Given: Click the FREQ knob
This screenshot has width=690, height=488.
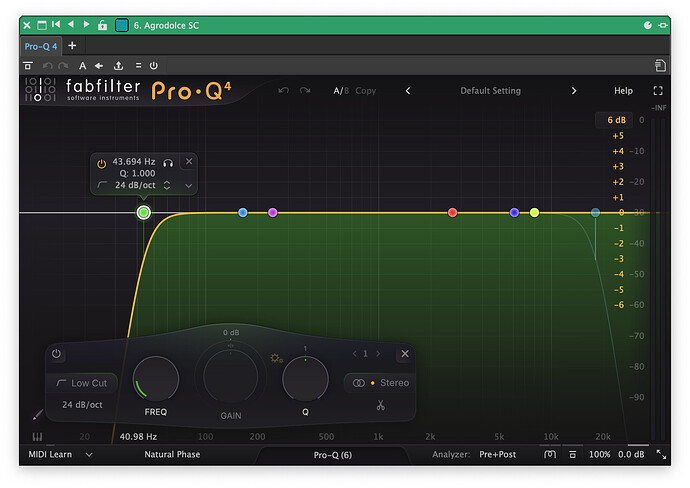Looking at the screenshot, I should coord(156,379).
